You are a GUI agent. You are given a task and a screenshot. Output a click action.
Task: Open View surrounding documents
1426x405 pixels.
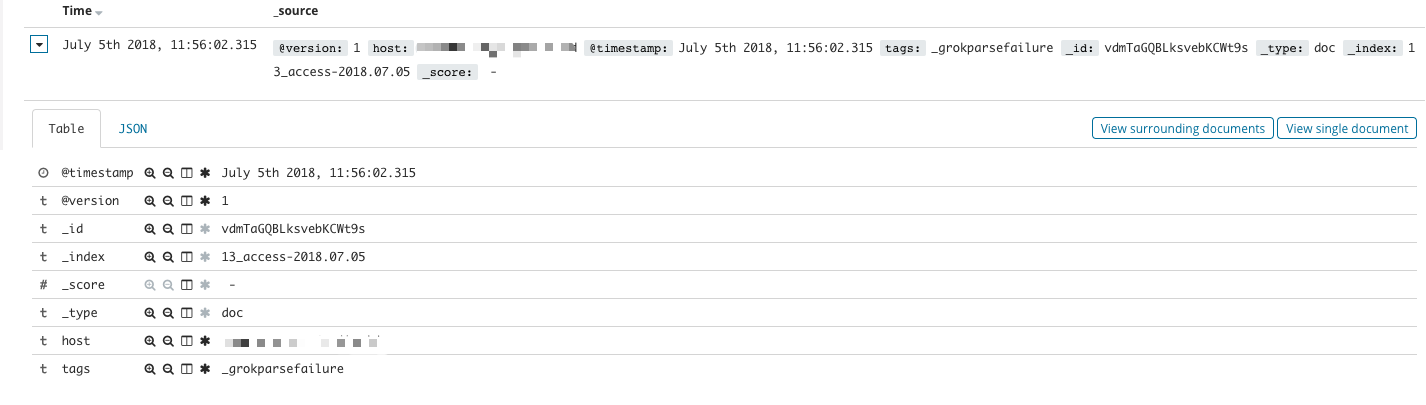(1183, 128)
